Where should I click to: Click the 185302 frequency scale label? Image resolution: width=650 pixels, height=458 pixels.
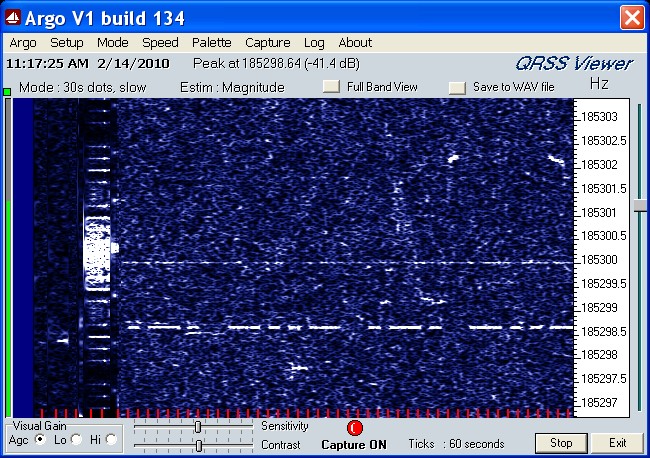point(599,165)
